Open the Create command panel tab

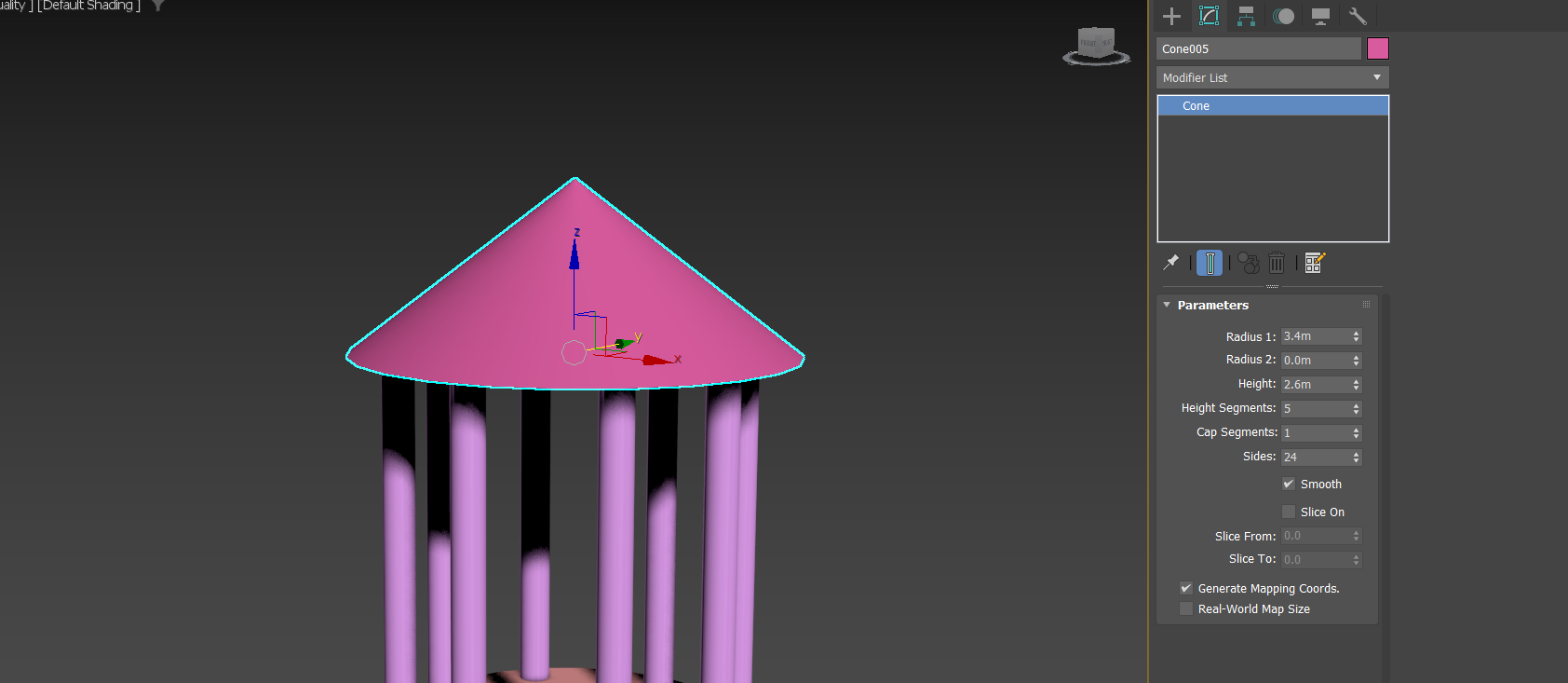[1171, 16]
